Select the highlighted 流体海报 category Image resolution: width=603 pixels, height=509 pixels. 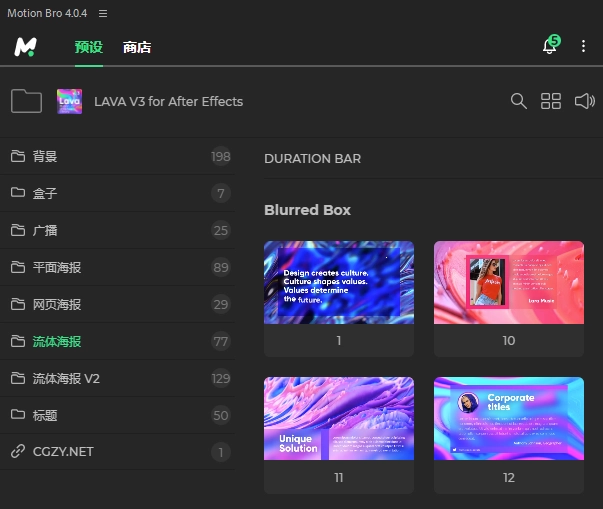(117, 341)
